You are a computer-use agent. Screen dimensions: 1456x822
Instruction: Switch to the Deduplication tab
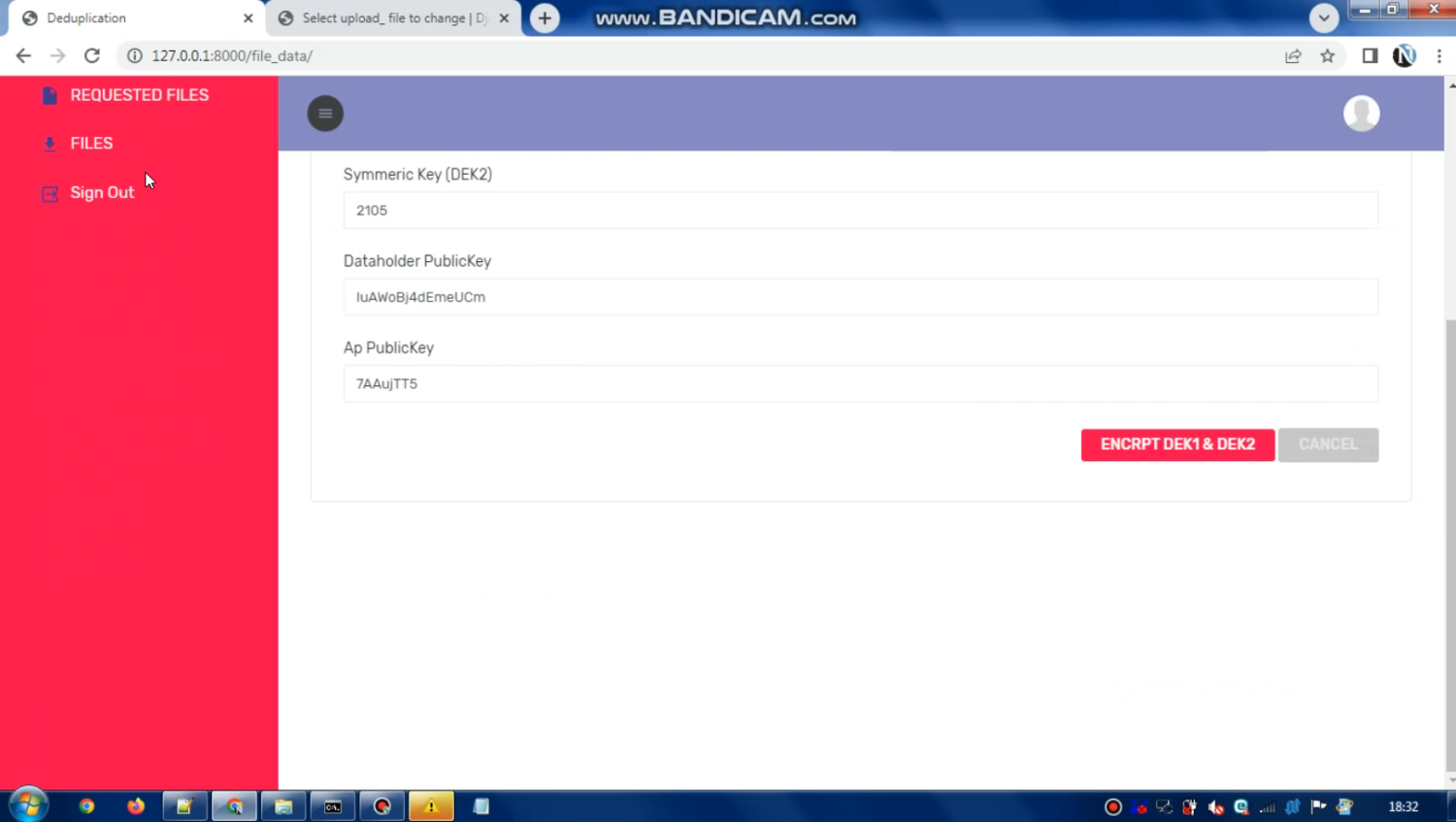[x=136, y=18]
